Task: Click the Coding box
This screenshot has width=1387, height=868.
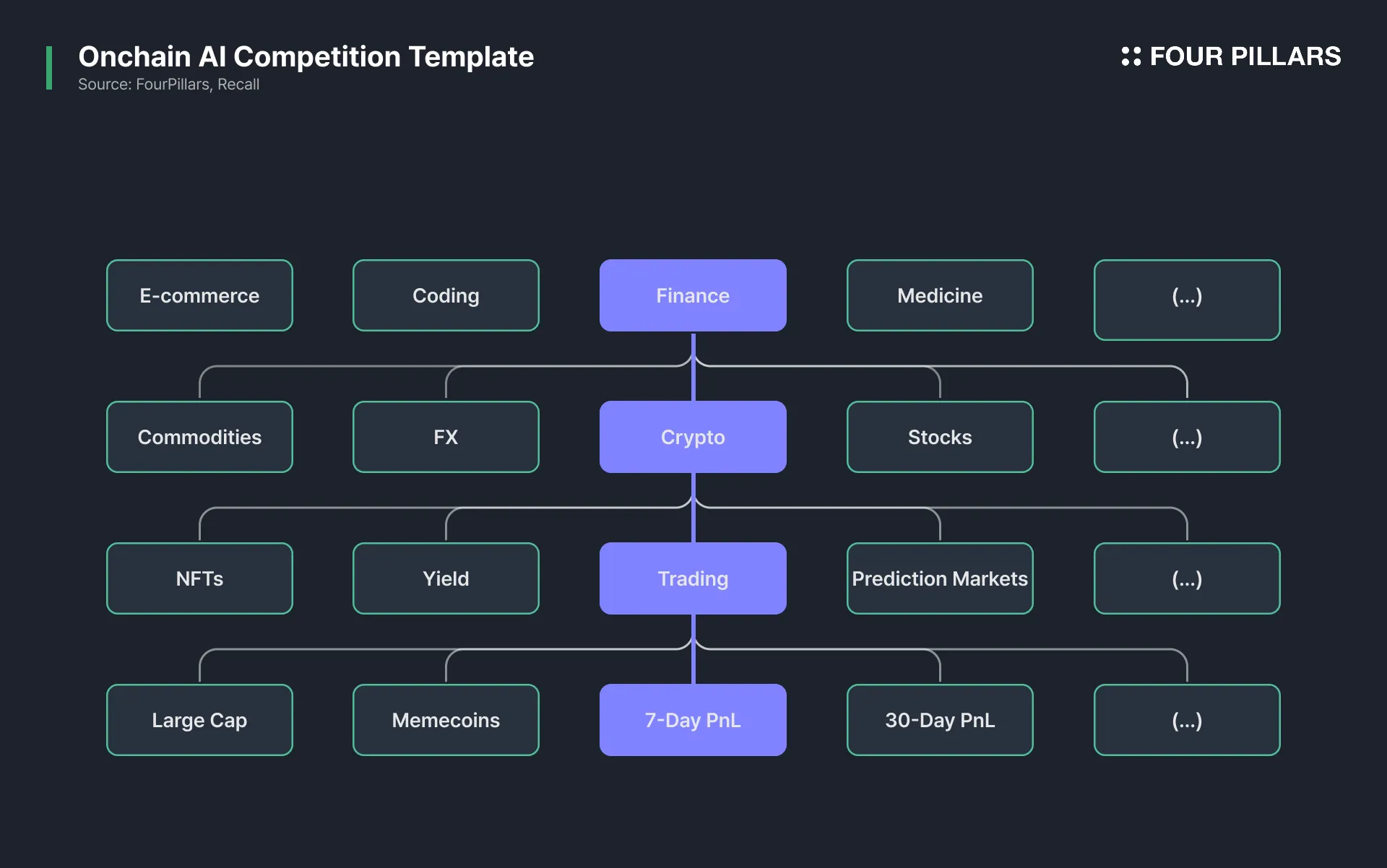Action: [x=446, y=295]
